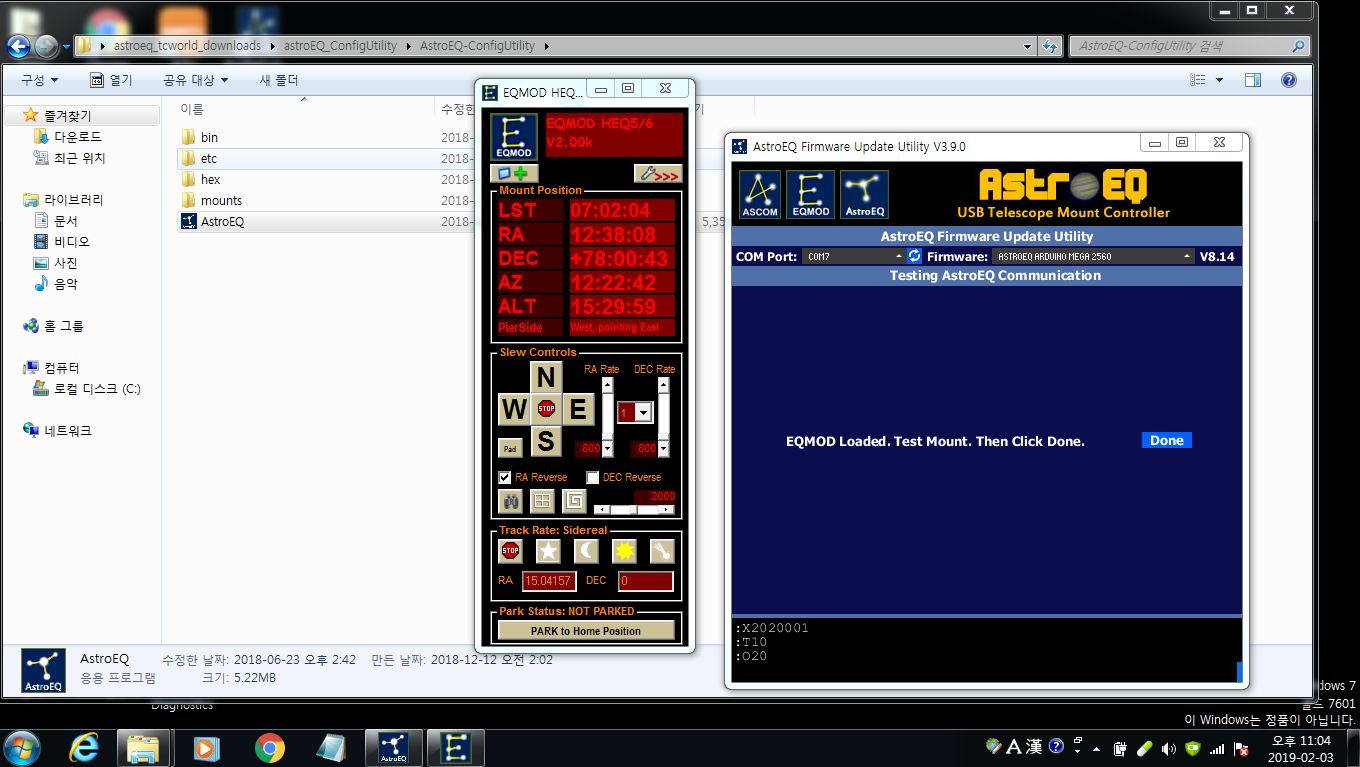This screenshot has width=1360, height=767.
Task: Click the AstroEQ-ConfigUtility search box
Action: tap(1188, 46)
